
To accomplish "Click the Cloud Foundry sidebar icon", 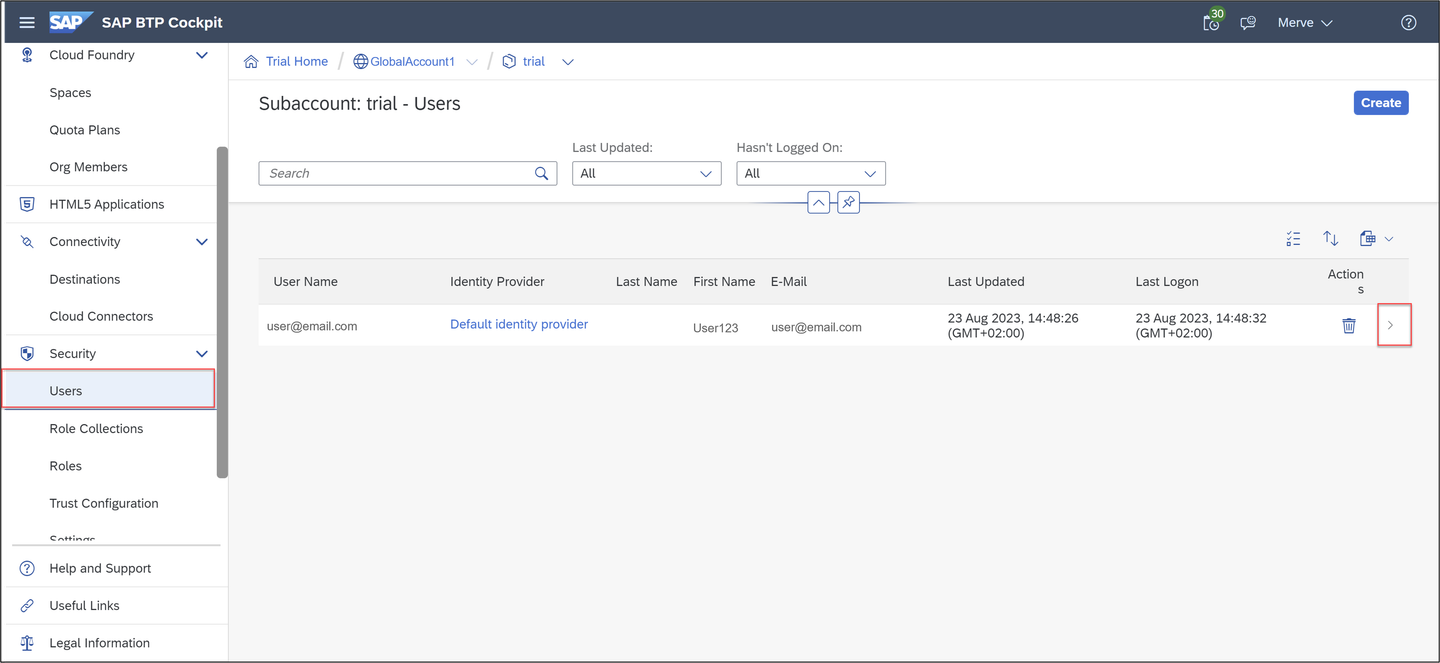I will coord(27,55).
